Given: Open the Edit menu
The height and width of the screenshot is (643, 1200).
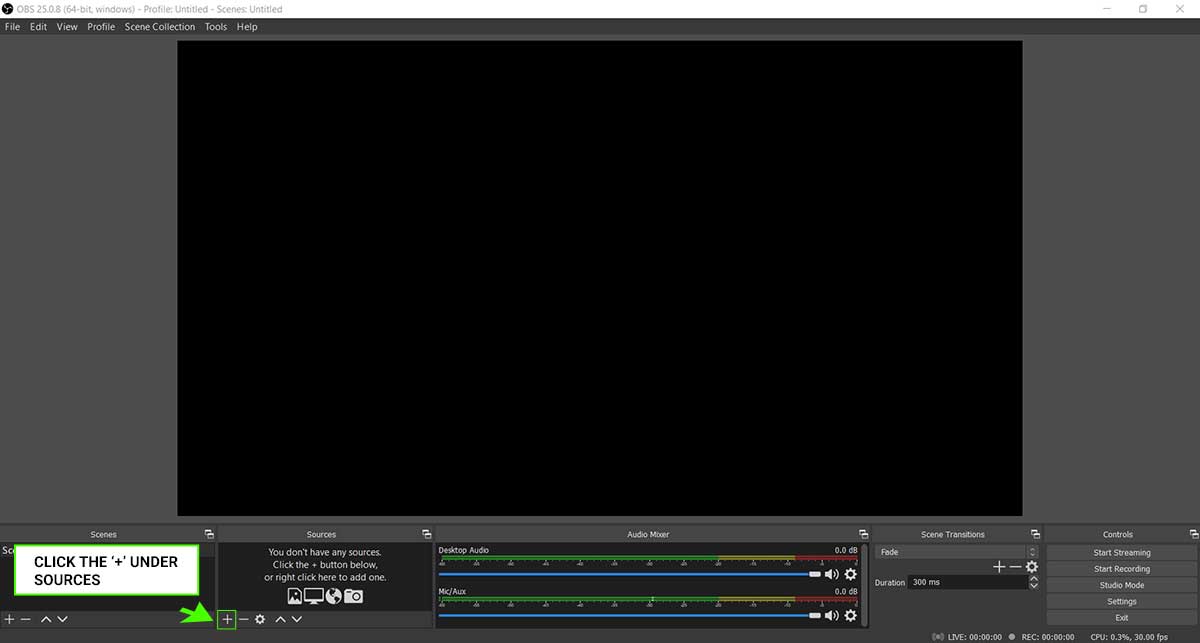Looking at the screenshot, I should 38,27.
